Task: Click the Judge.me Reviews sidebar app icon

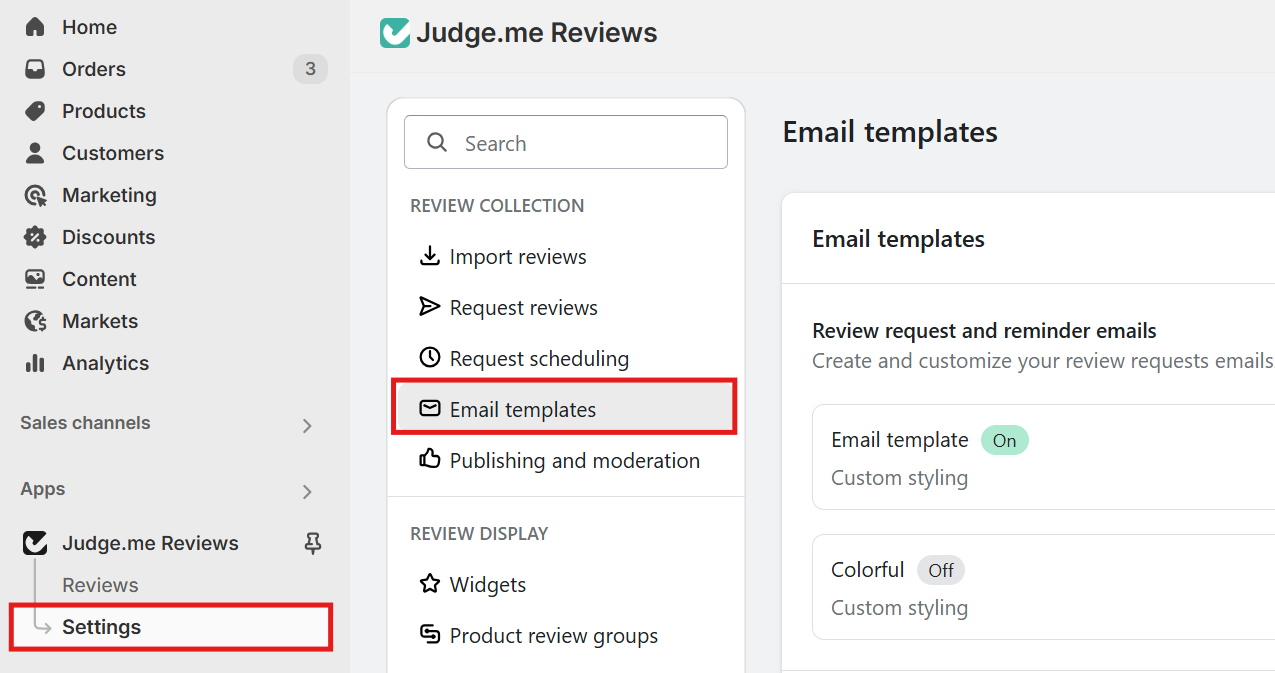Action: point(35,543)
